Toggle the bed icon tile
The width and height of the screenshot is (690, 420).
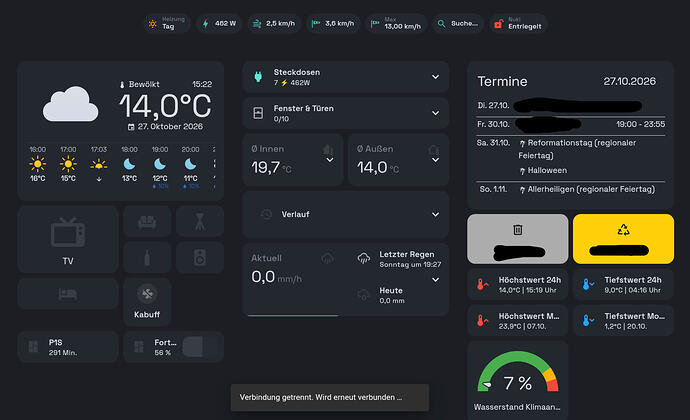(68, 294)
